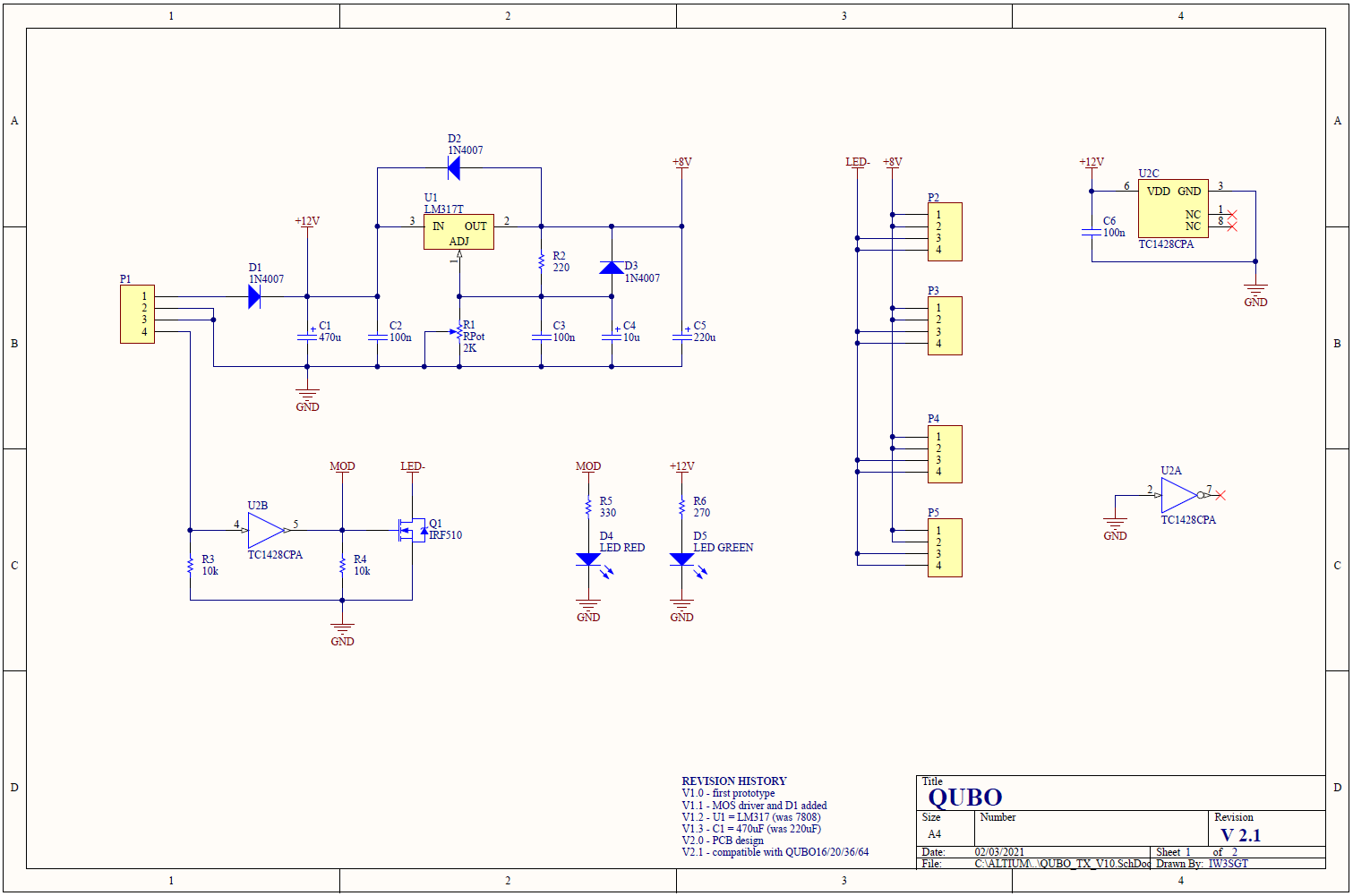Select capacitor C1 470u symbol
Viewport: 1353px width, 896px height.
(307, 337)
